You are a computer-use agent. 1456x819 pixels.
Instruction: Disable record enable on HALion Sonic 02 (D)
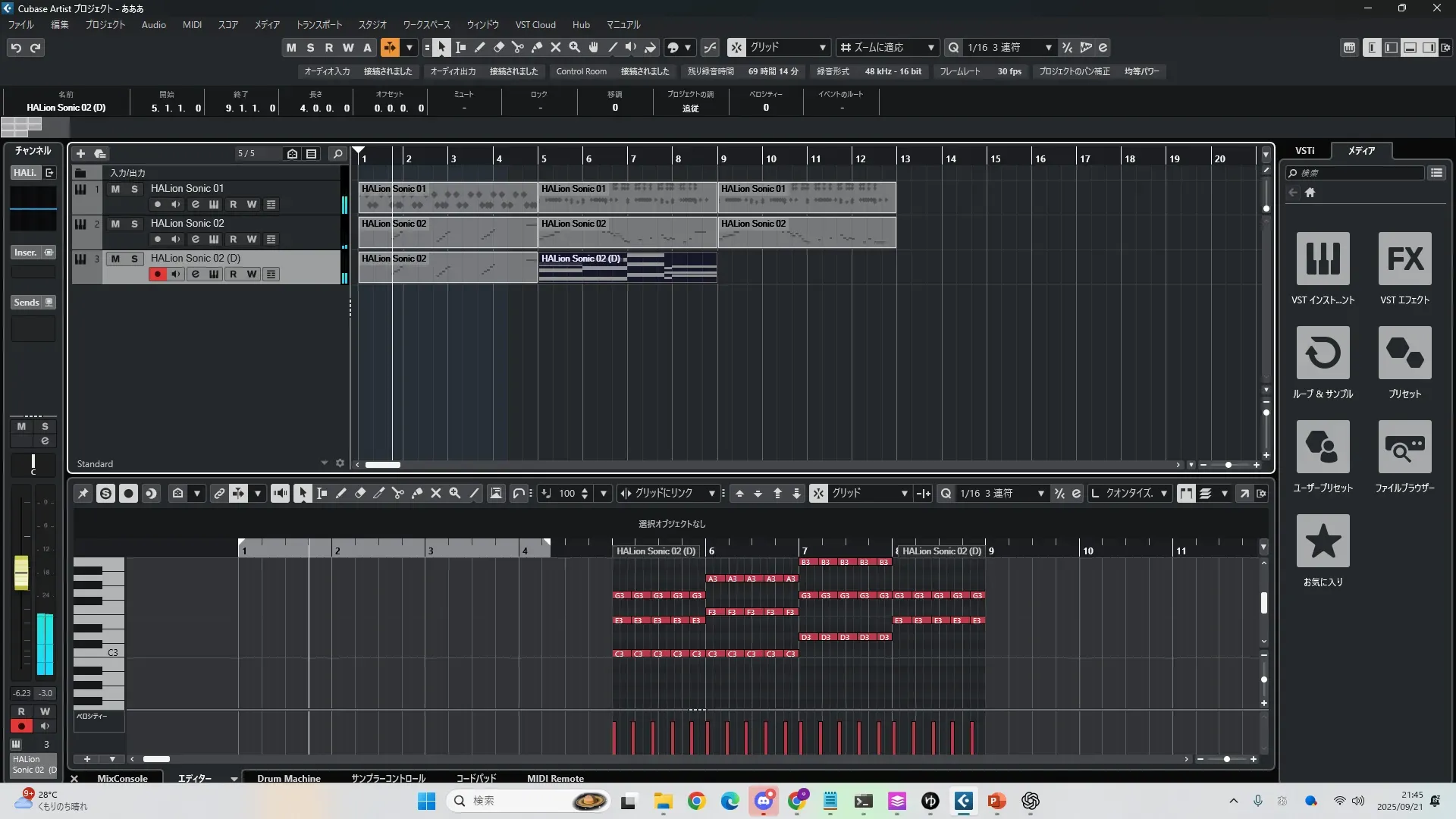point(157,275)
